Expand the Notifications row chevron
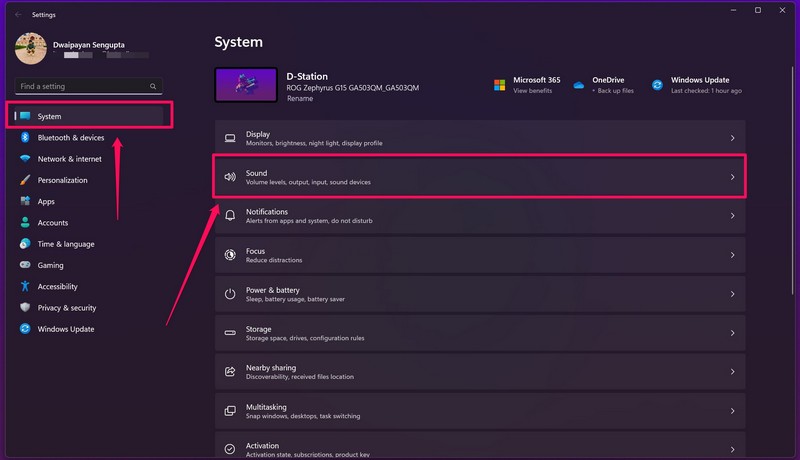The width and height of the screenshot is (800, 460). pos(732,216)
